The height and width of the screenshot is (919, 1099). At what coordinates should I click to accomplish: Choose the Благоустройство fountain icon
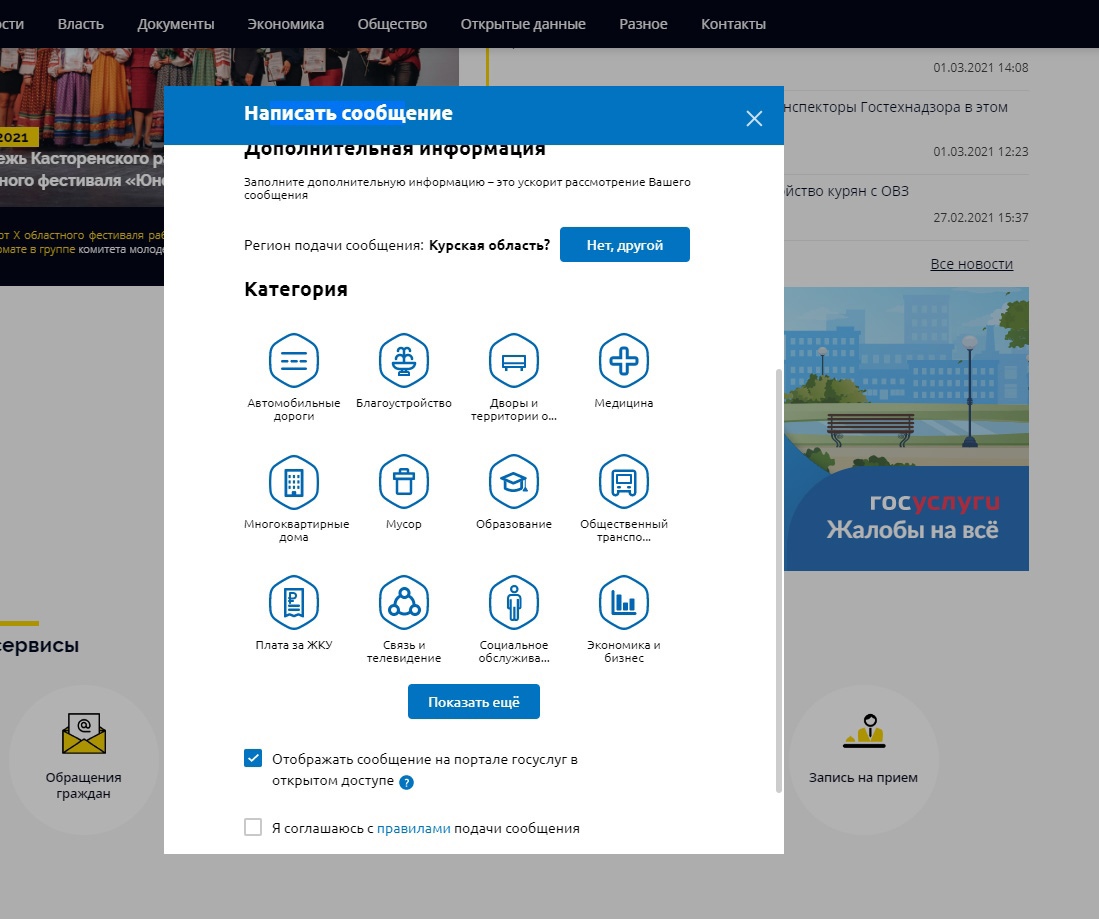point(403,361)
